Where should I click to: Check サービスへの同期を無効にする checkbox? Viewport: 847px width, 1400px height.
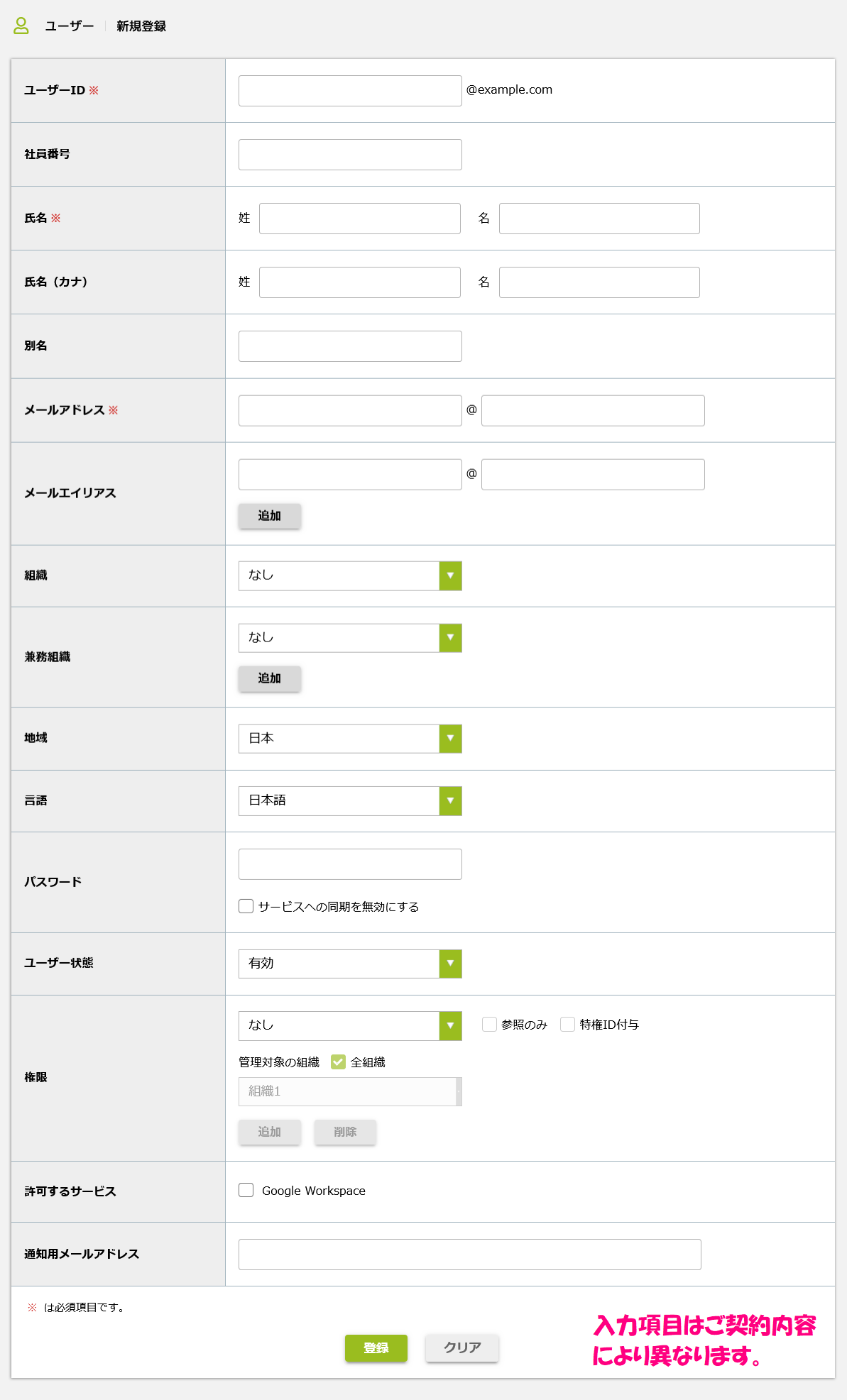(246, 906)
